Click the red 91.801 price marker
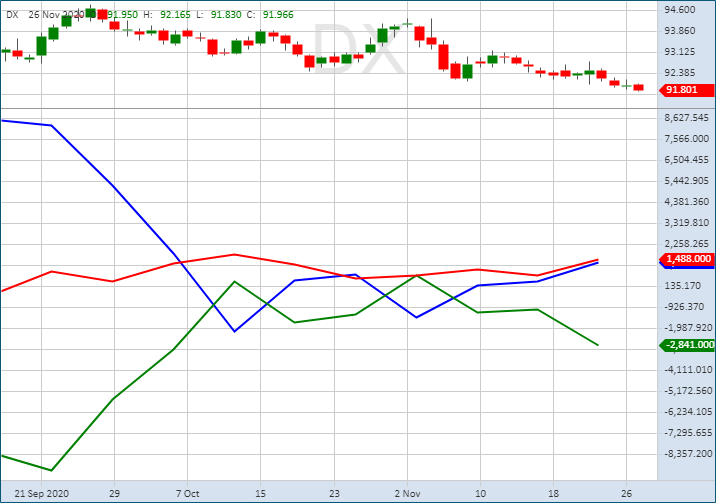This screenshot has width=716, height=503. [687, 90]
